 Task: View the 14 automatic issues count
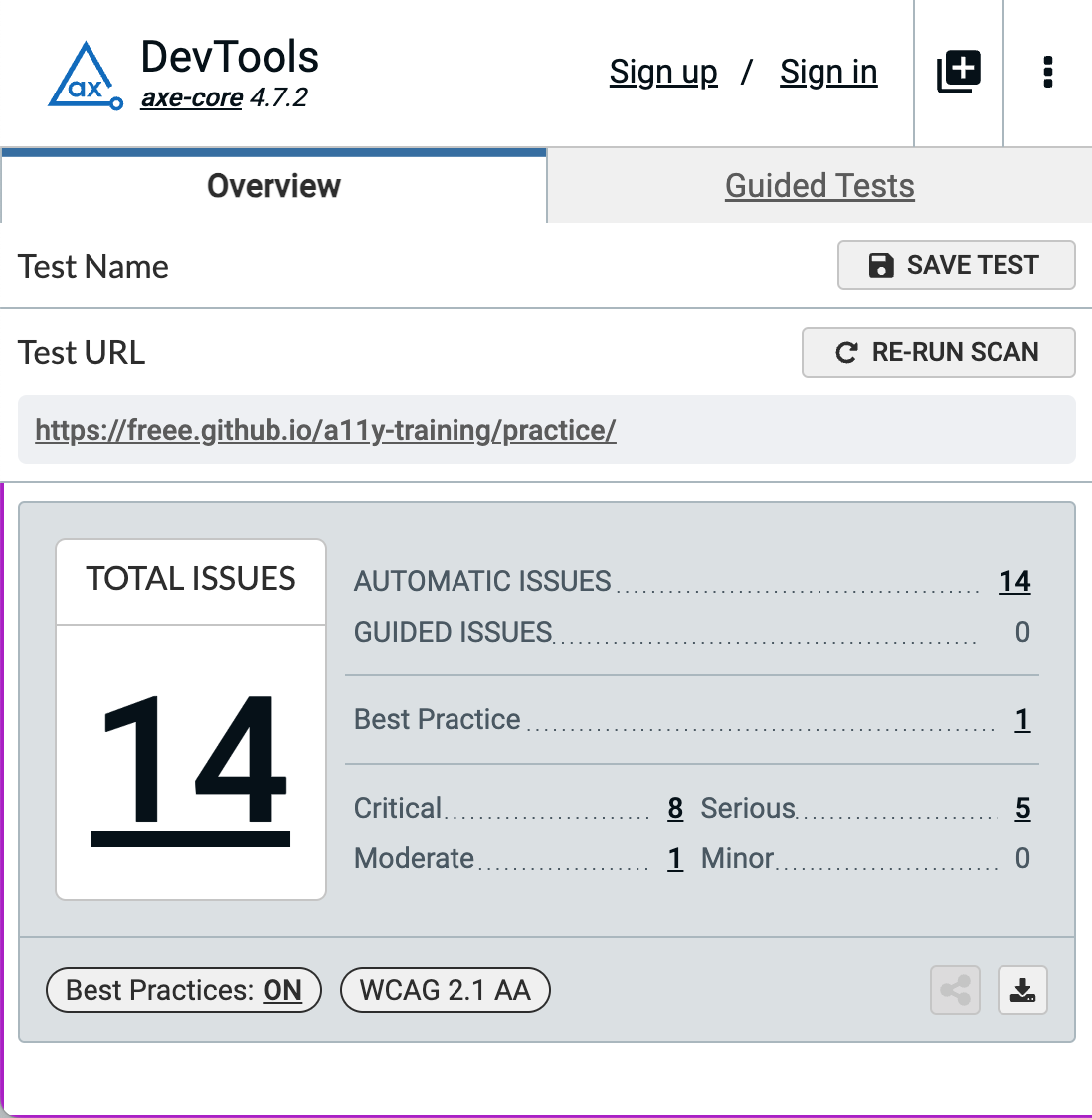point(1014,581)
